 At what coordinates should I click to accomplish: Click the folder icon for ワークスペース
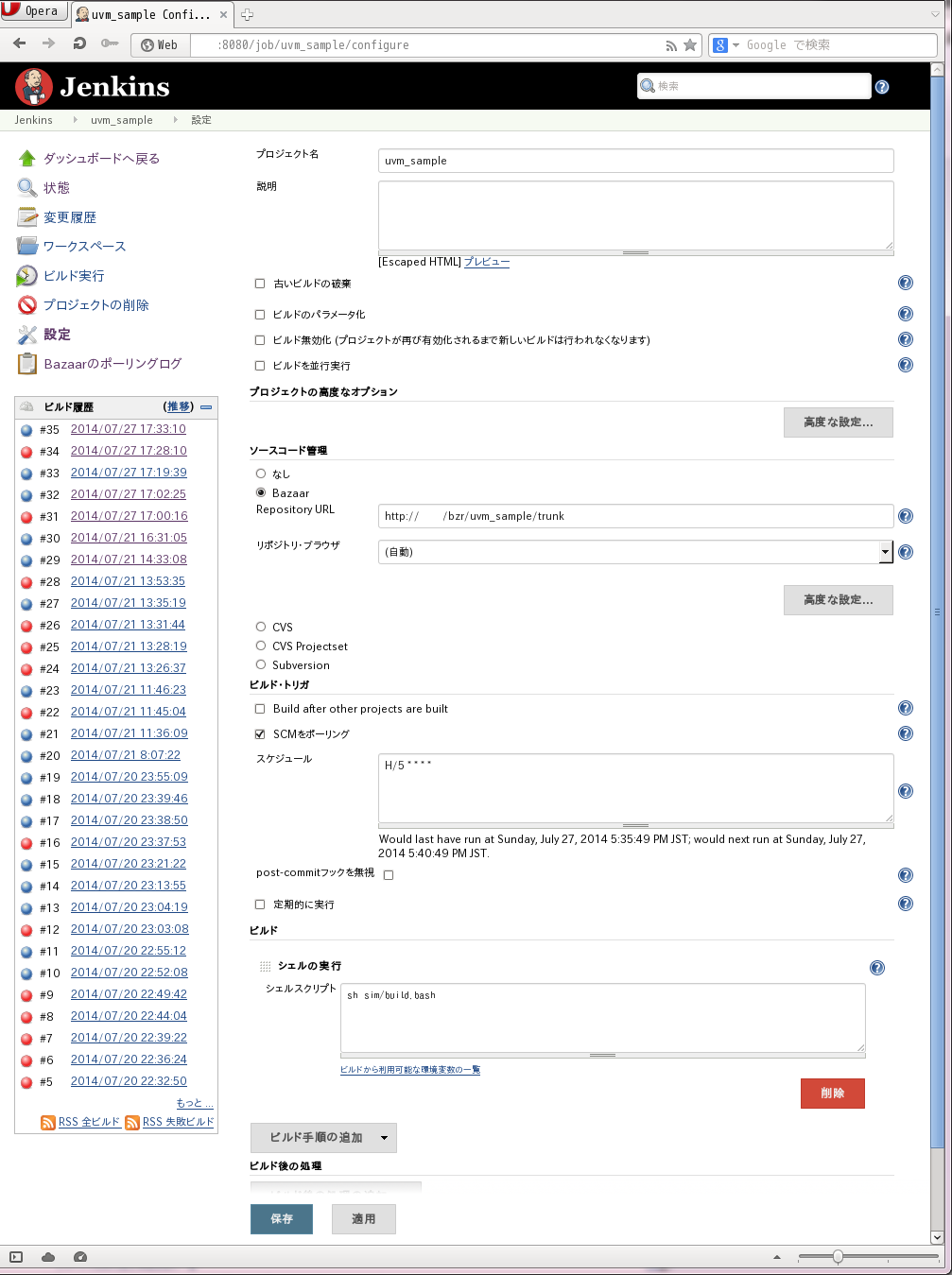[27, 246]
